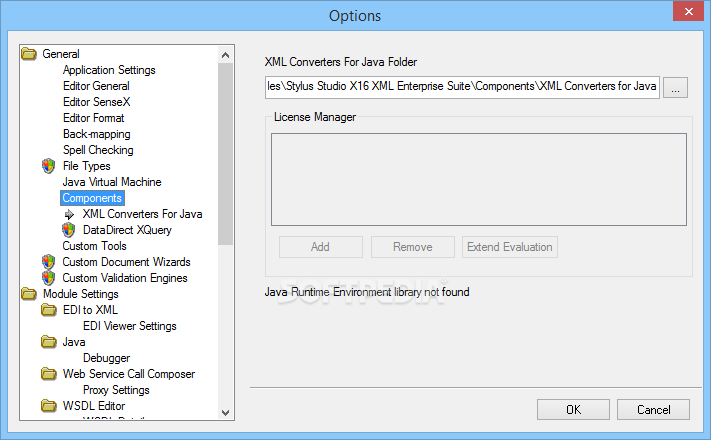
Task: Click the tree scrollbar down arrow
Action: (x=225, y=412)
